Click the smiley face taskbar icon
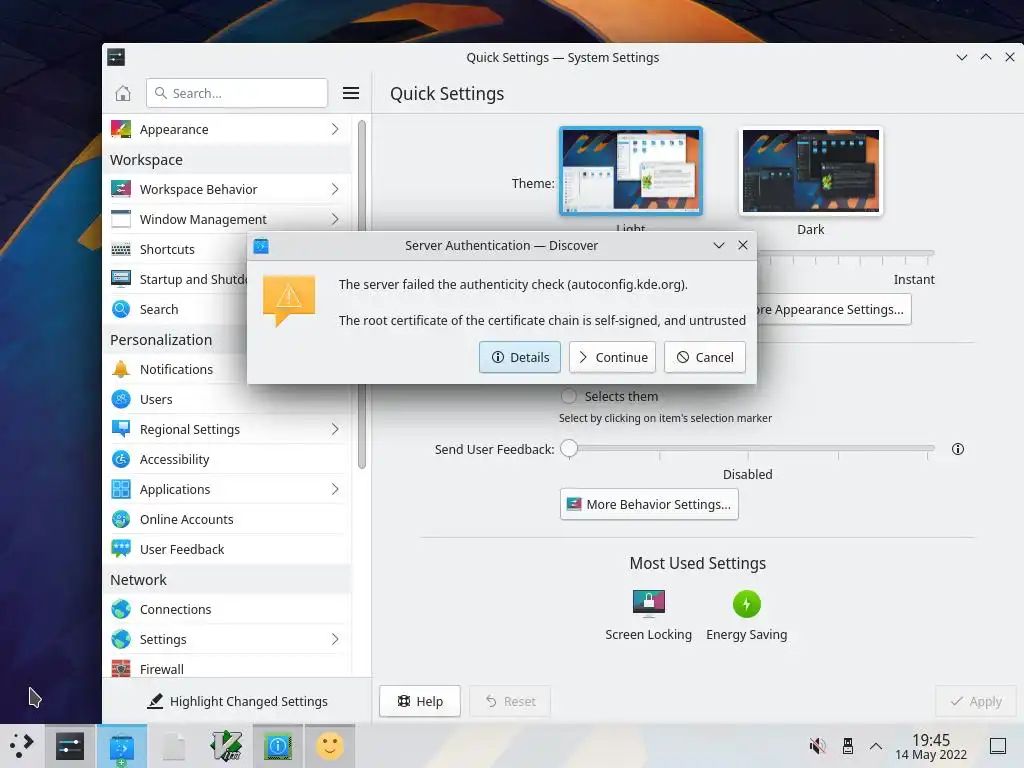Image resolution: width=1024 pixels, height=768 pixels. click(330, 746)
